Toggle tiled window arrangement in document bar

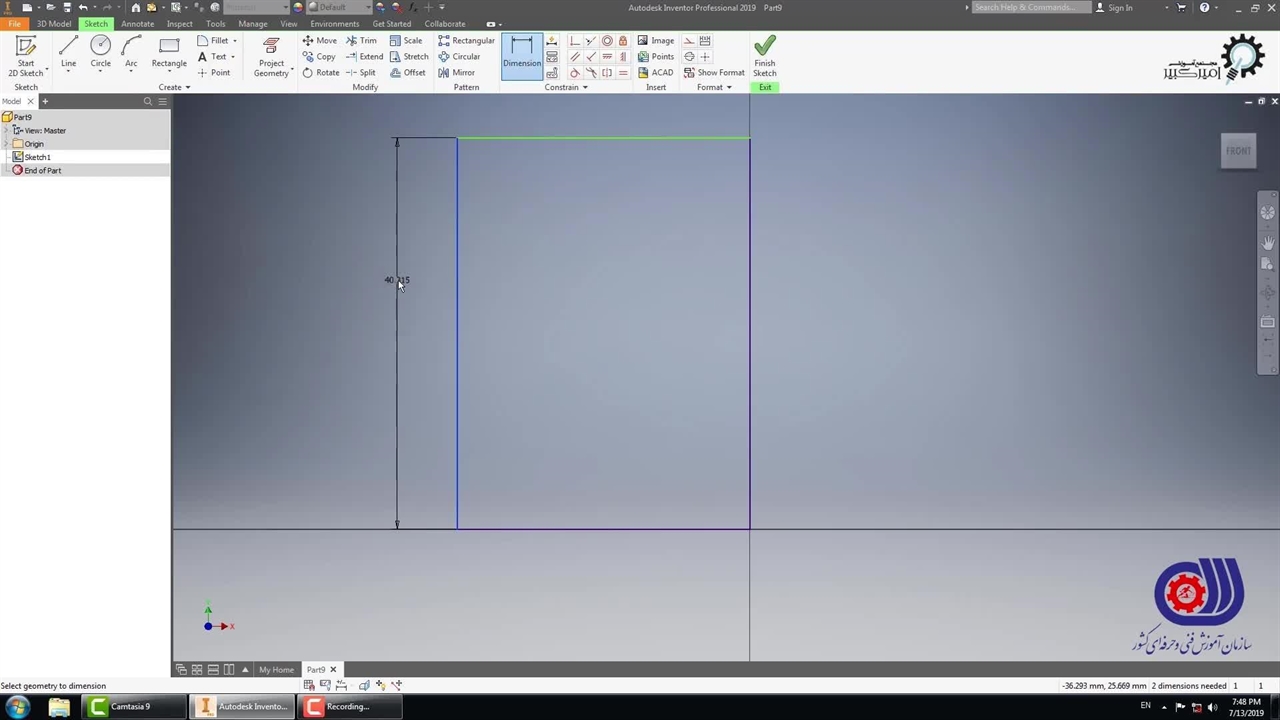point(197,670)
